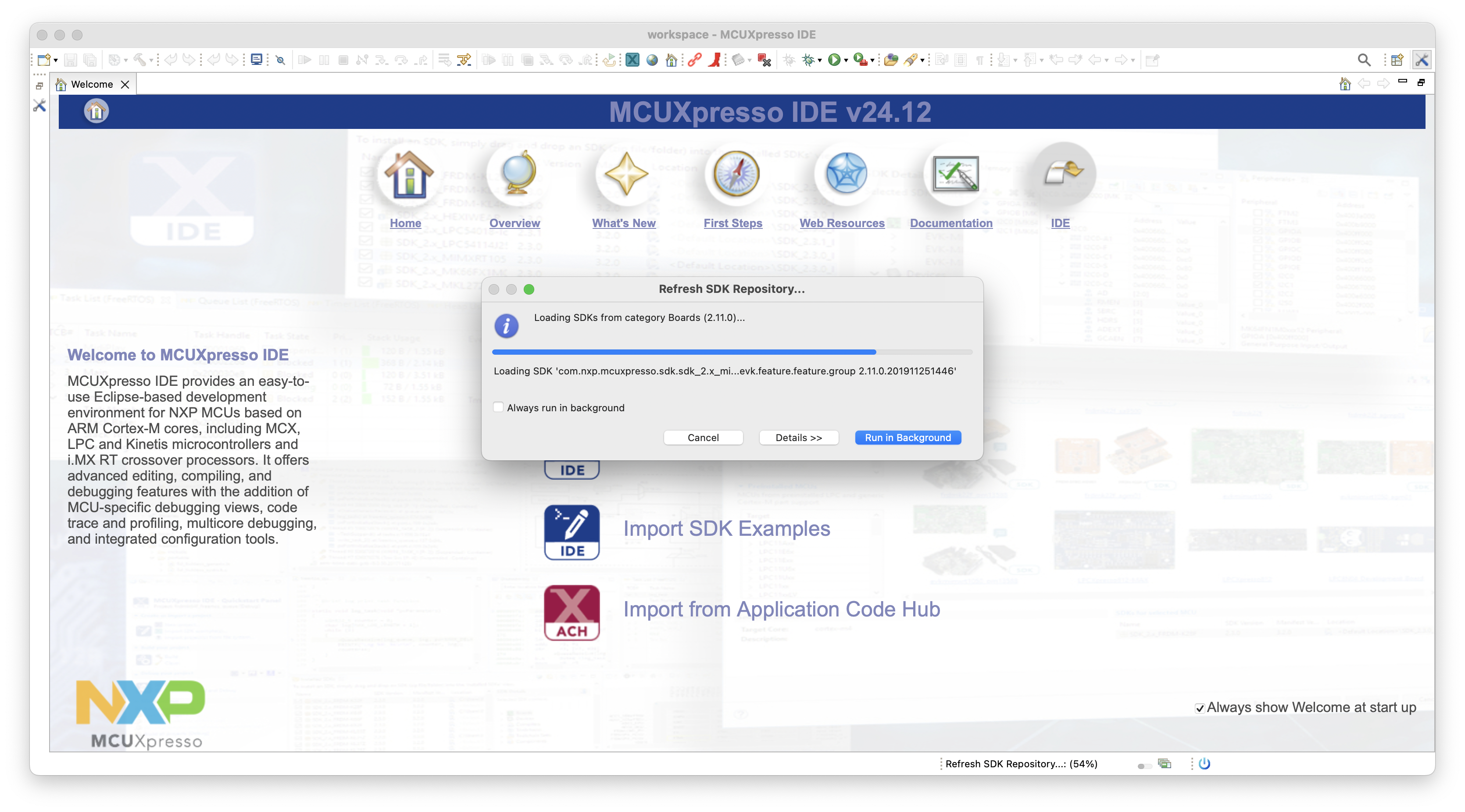Image resolution: width=1465 pixels, height=812 pixels.
Task: Open the What's New page
Action: 624,223
